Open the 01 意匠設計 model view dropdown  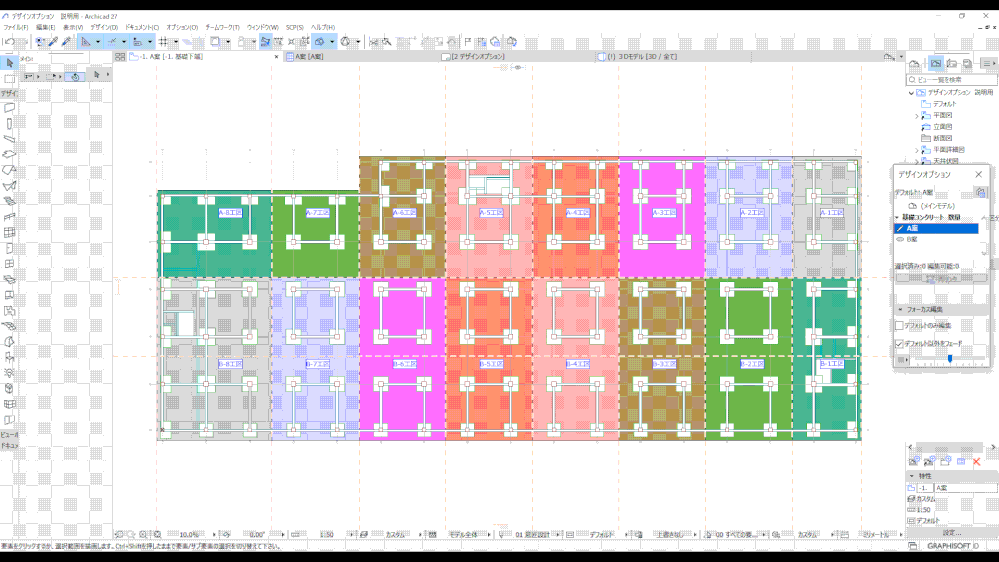pos(558,535)
